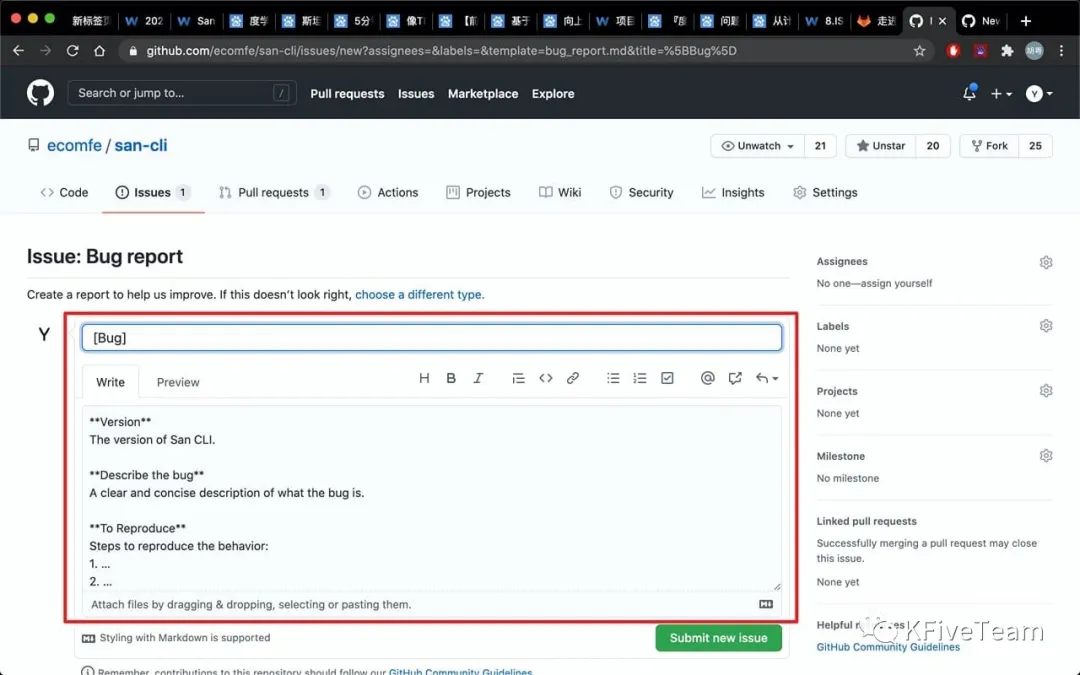Mention a user with the @ icon
Image resolution: width=1080 pixels, height=675 pixels.
coord(707,377)
